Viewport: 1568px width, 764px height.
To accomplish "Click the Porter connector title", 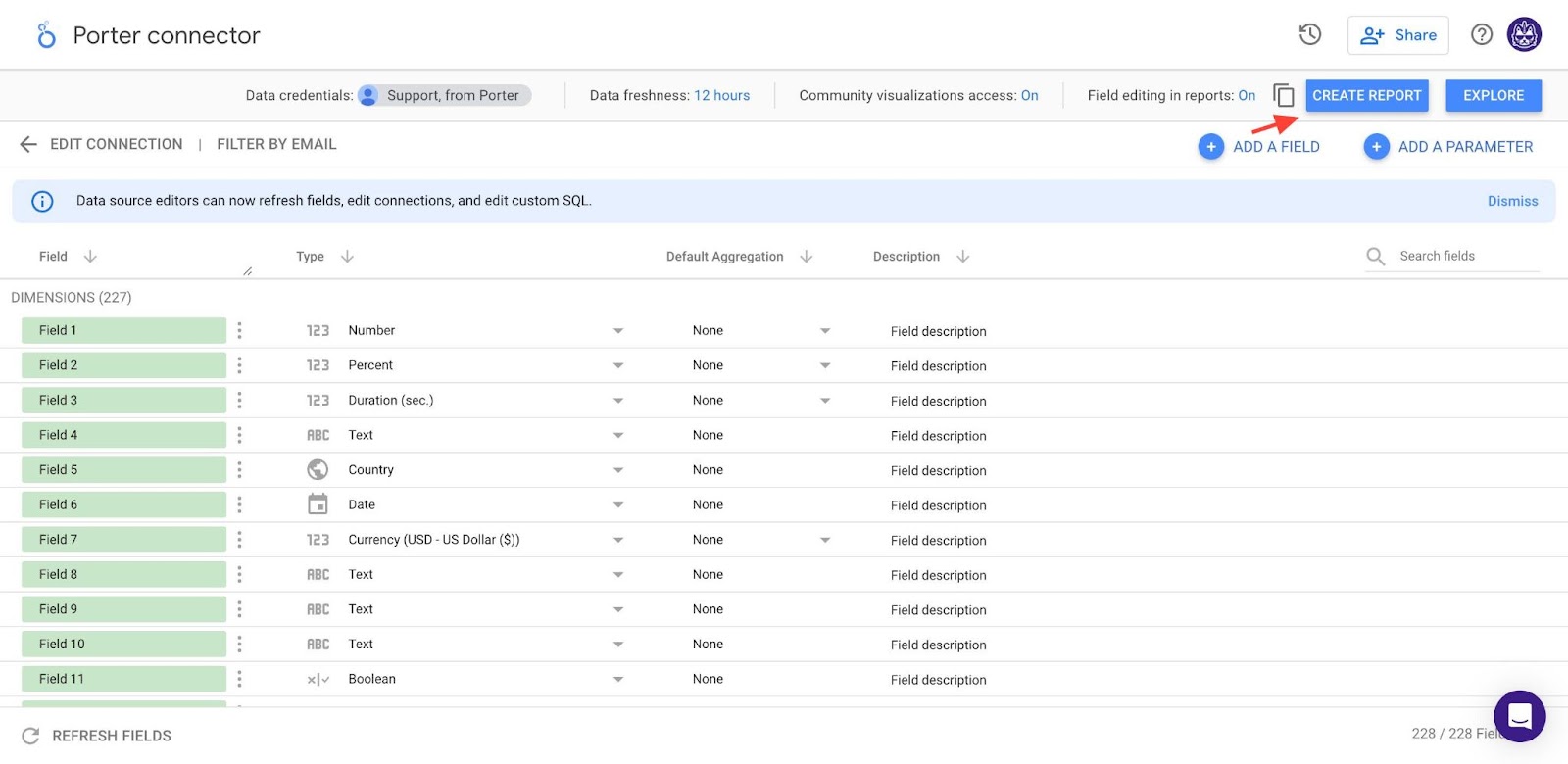I will click(167, 35).
